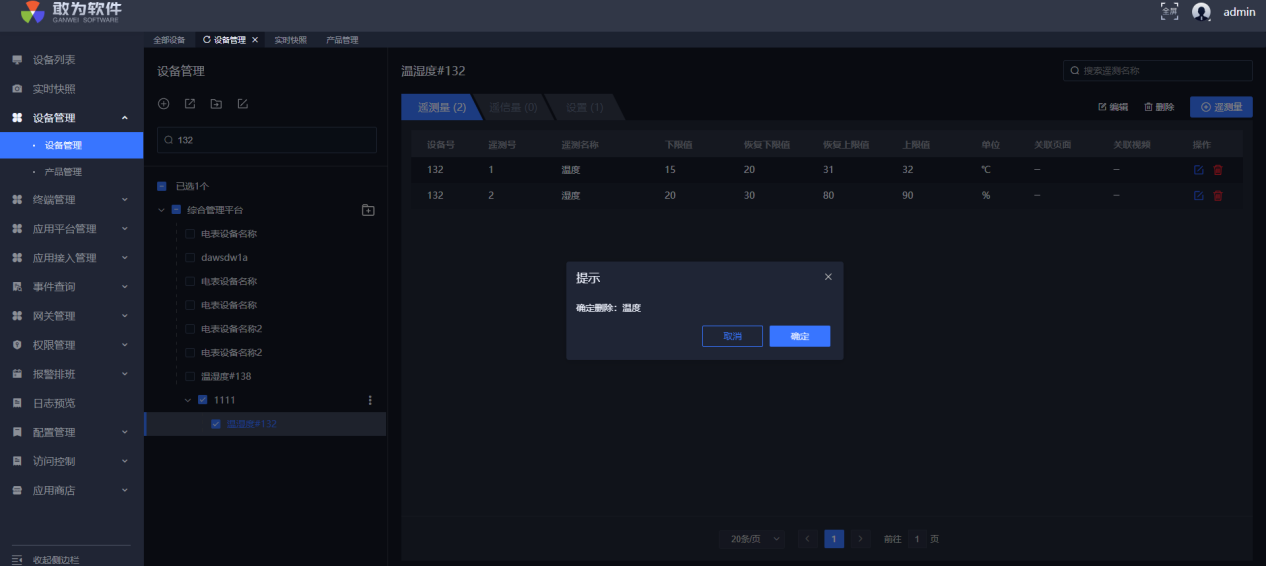Toggle the 已选1个 select-all checkbox
The image size is (1266, 566).
(x=163, y=186)
